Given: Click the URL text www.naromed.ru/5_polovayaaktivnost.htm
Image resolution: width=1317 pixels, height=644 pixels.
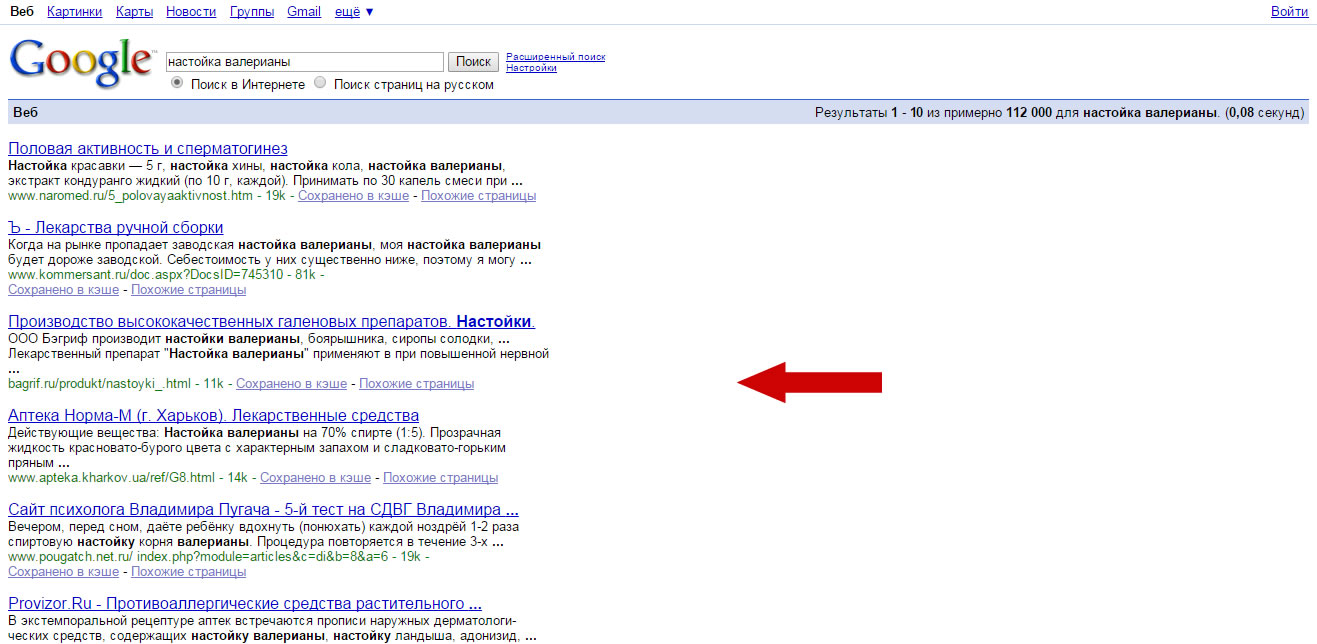Looking at the screenshot, I should (x=130, y=196).
